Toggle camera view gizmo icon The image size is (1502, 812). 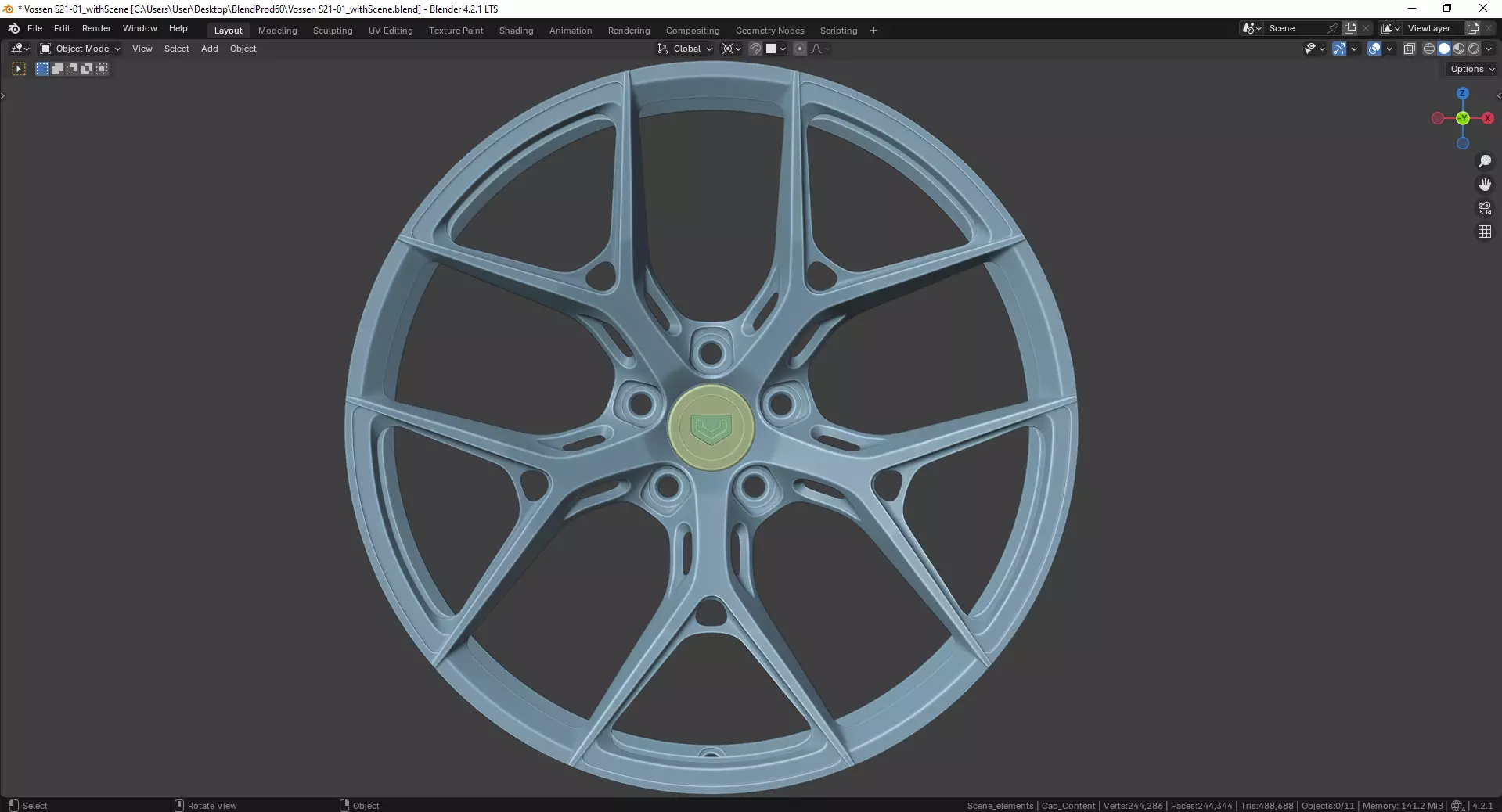pos(1485,208)
